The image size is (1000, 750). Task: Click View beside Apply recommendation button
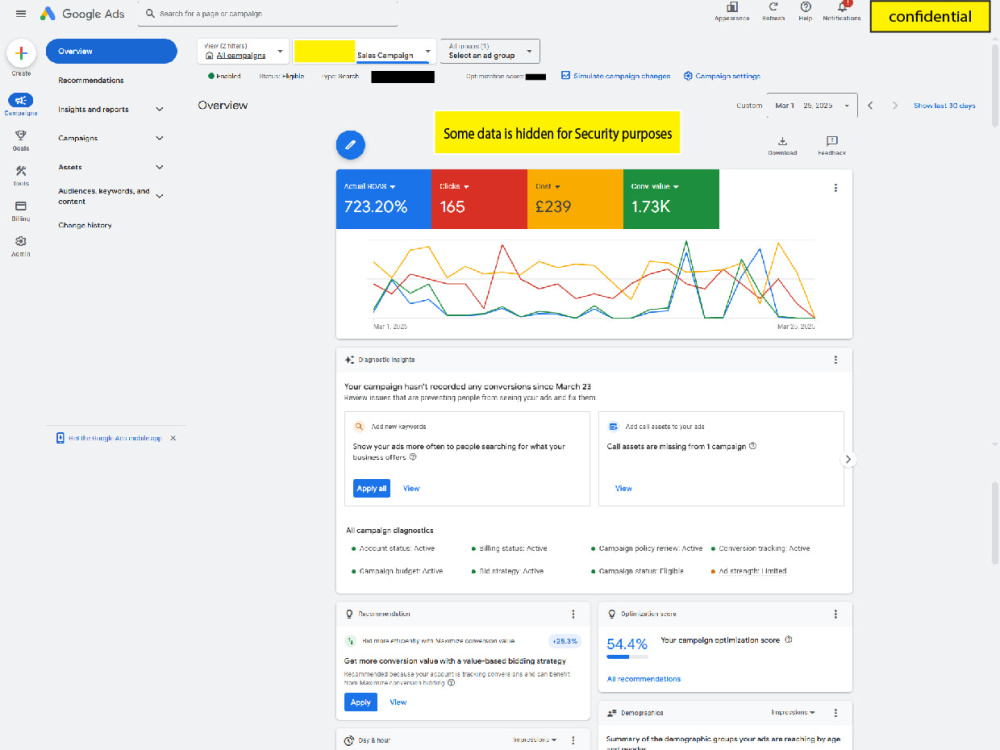pyautogui.click(x=398, y=702)
